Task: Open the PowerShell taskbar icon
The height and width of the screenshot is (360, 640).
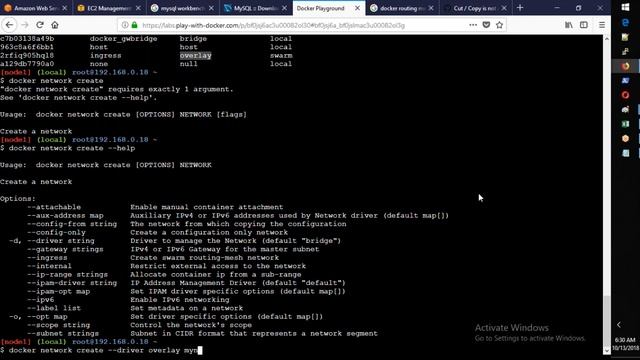Action: [625, 80]
